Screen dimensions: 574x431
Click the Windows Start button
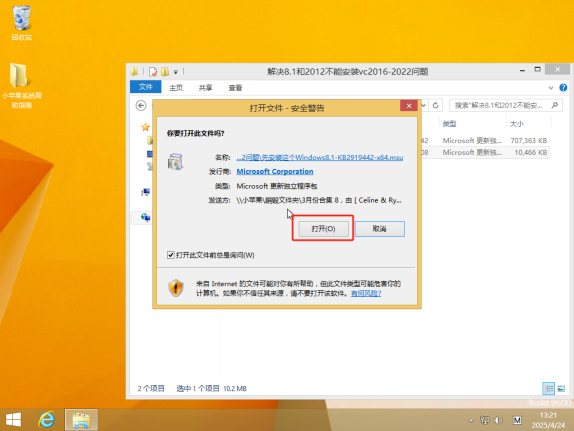14,420
